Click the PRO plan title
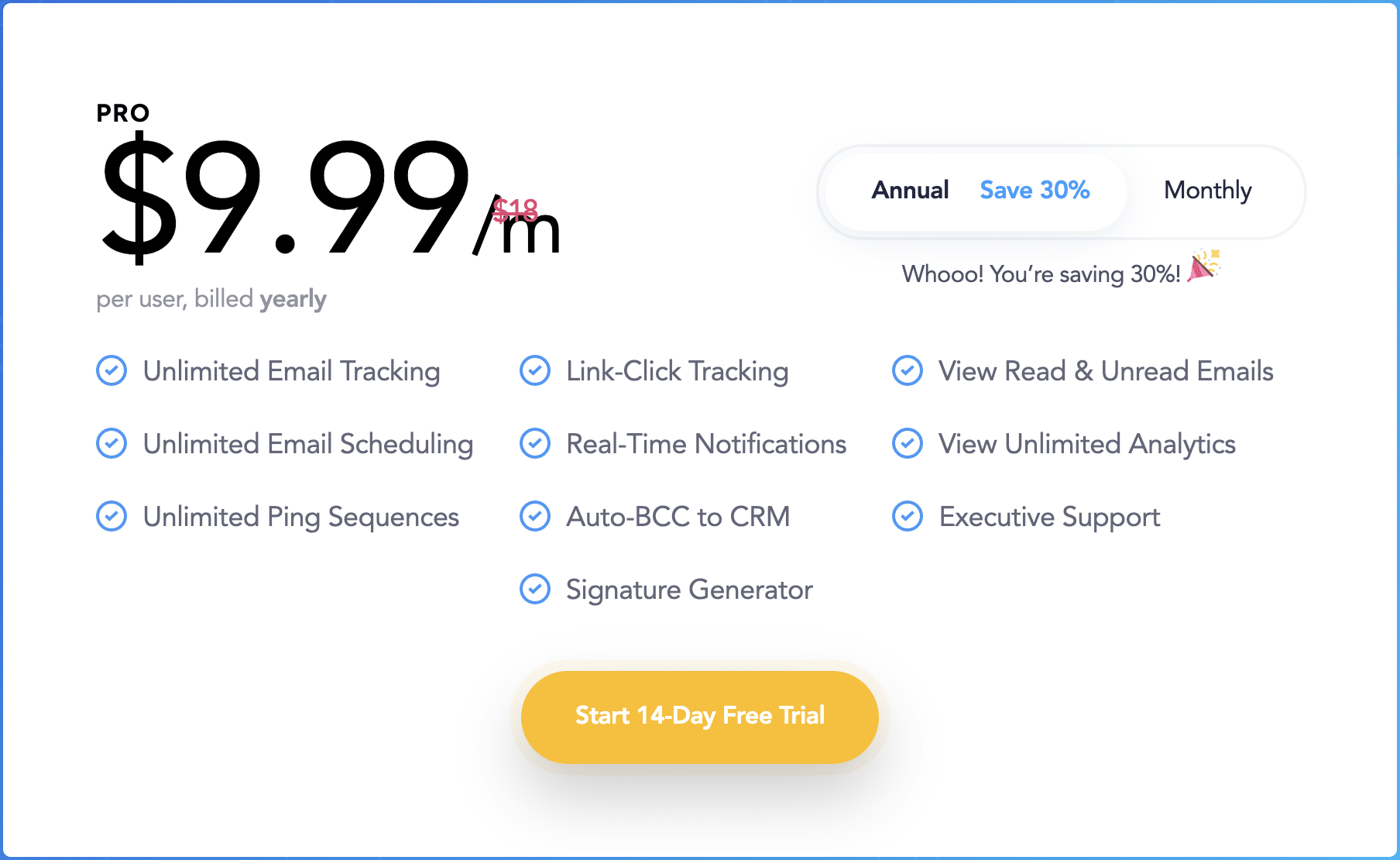This screenshot has width=1400, height=860. coord(122,113)
